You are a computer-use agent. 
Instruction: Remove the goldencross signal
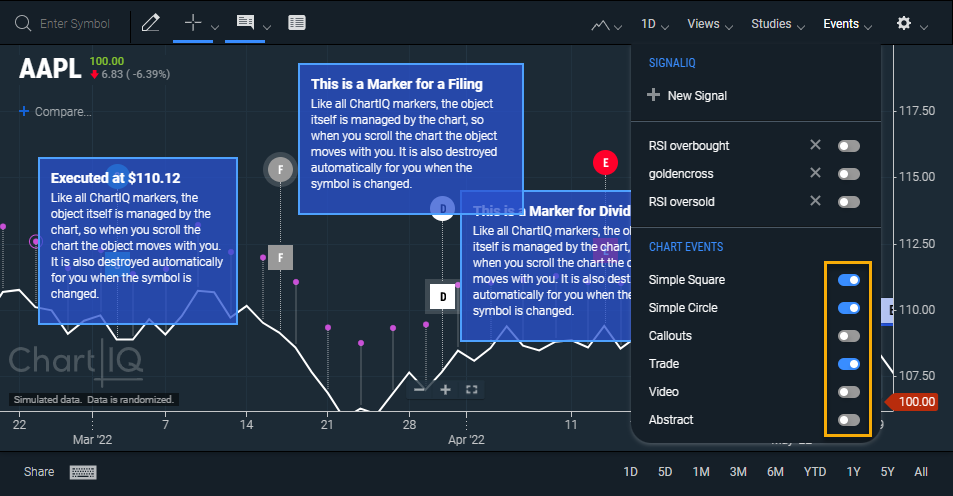[x=815, y=173]
